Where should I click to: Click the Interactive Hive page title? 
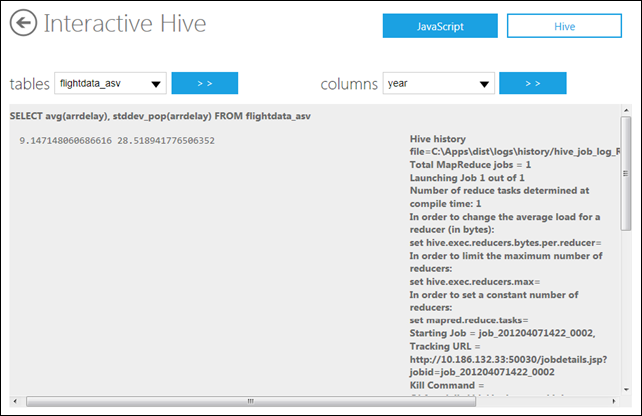[x=125, y=23]
